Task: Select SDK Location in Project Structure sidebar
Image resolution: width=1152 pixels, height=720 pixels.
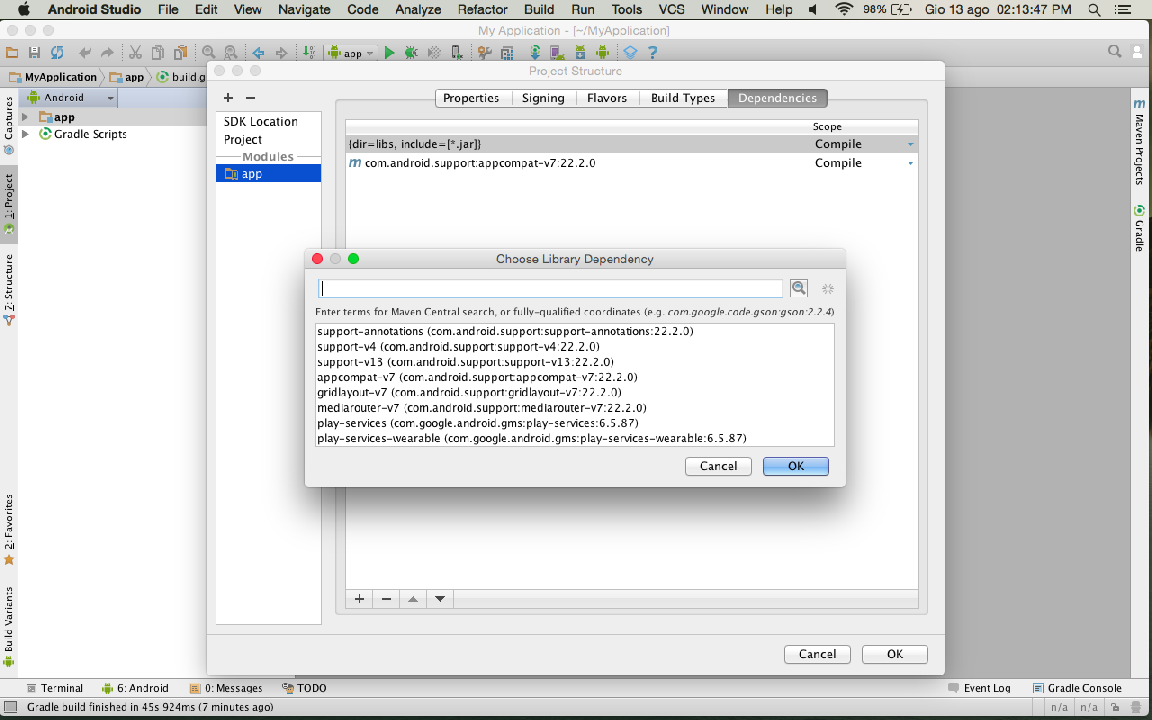Action: 261,122
